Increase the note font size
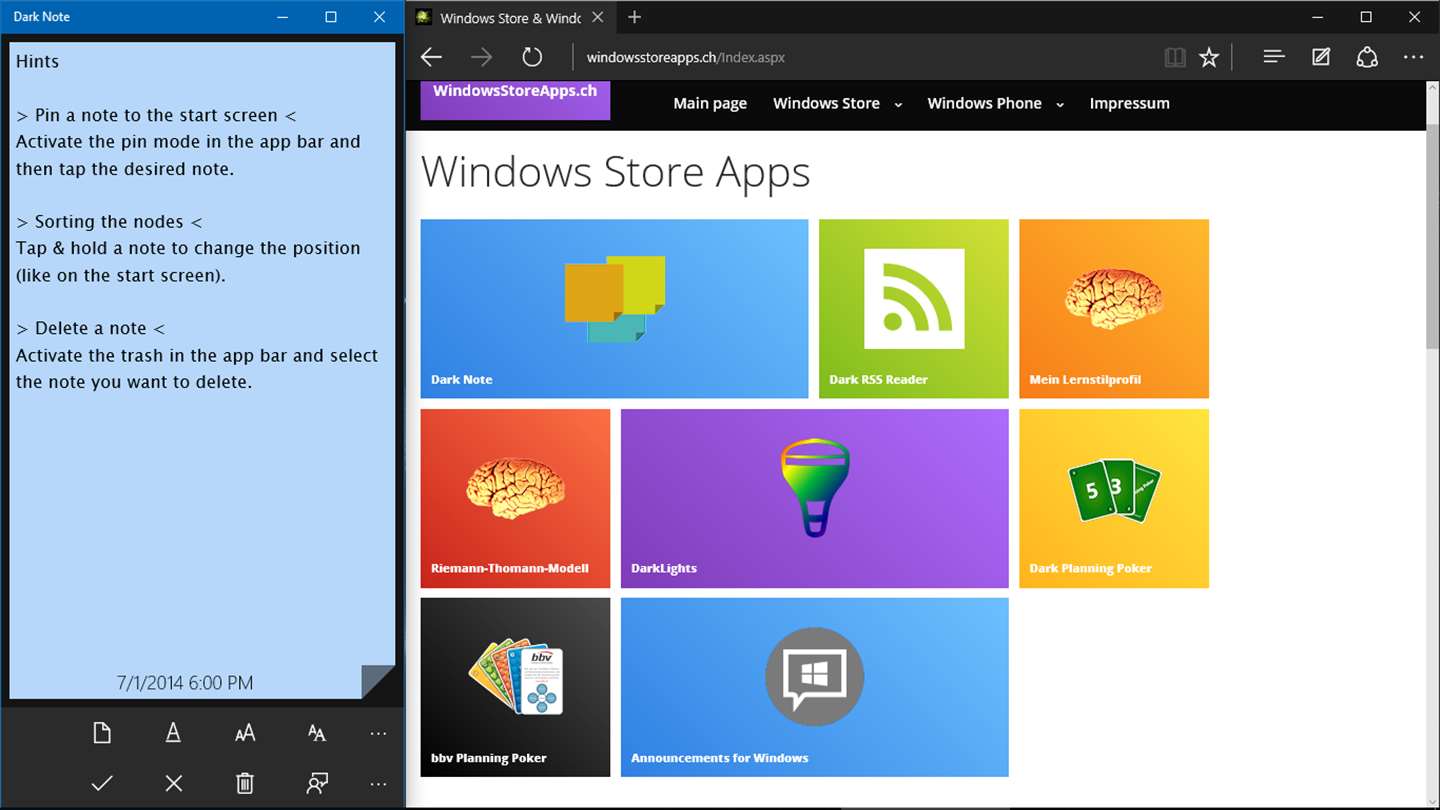Screen dimensions: 1440x810 pos(245,733)
